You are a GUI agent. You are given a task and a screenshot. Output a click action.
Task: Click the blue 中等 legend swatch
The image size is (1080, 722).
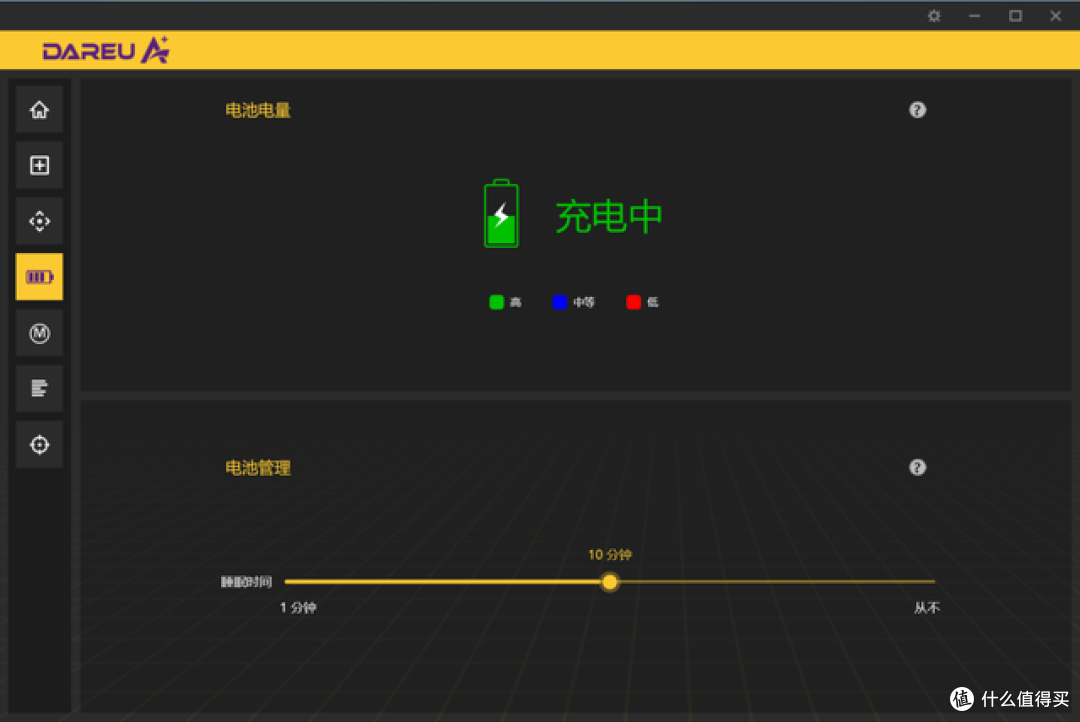point(560,302)
